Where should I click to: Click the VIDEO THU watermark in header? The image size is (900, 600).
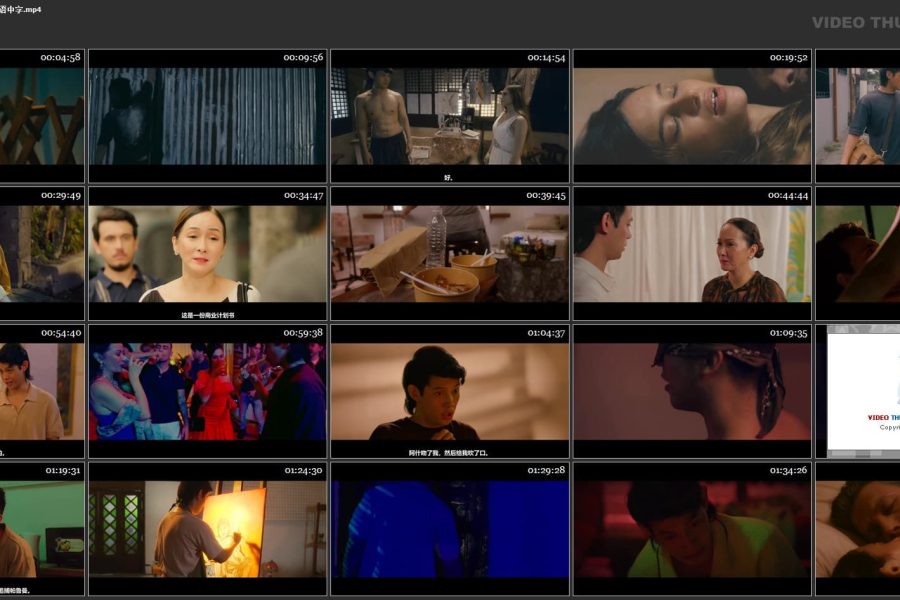click(855, 23)
